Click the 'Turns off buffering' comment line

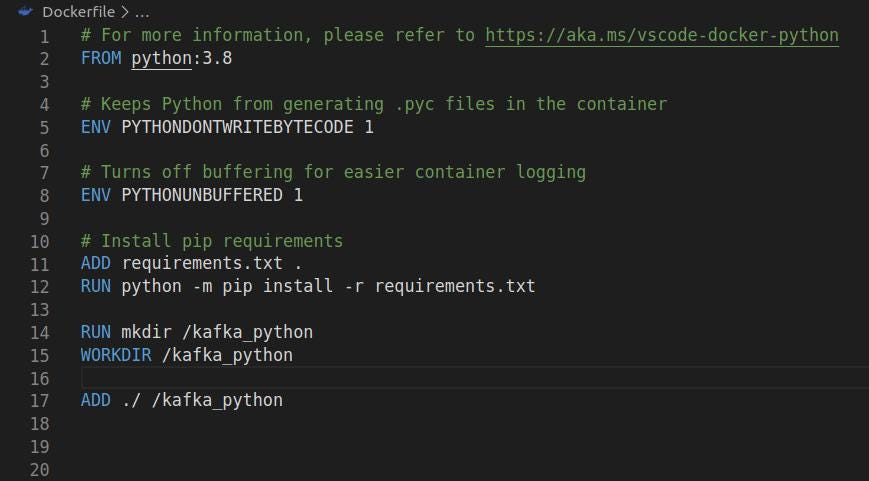(333, 172)
